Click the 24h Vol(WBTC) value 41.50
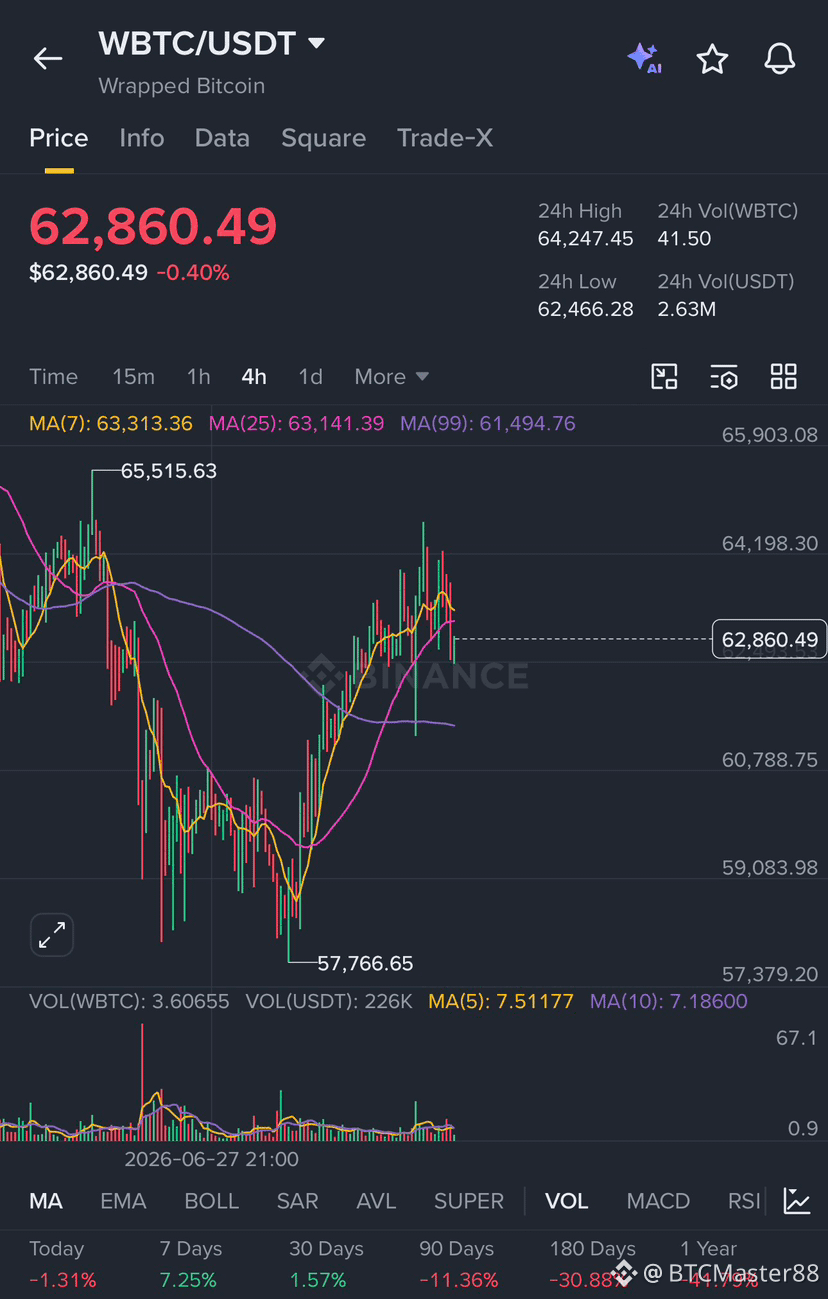This screenshot has height=1299, width=828. 684,238
